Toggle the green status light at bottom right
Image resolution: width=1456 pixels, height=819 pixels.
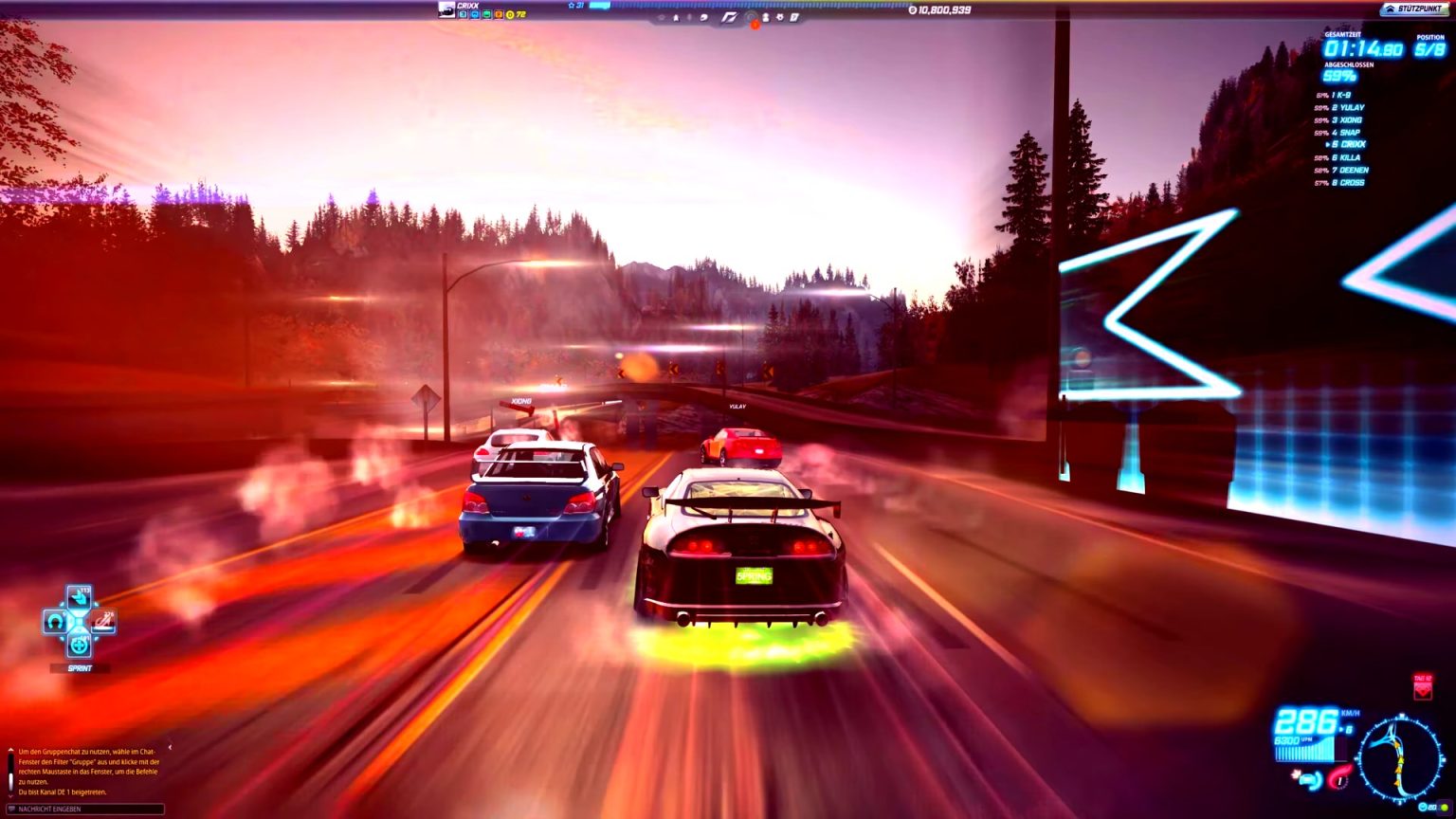[x=1445, y=807]
